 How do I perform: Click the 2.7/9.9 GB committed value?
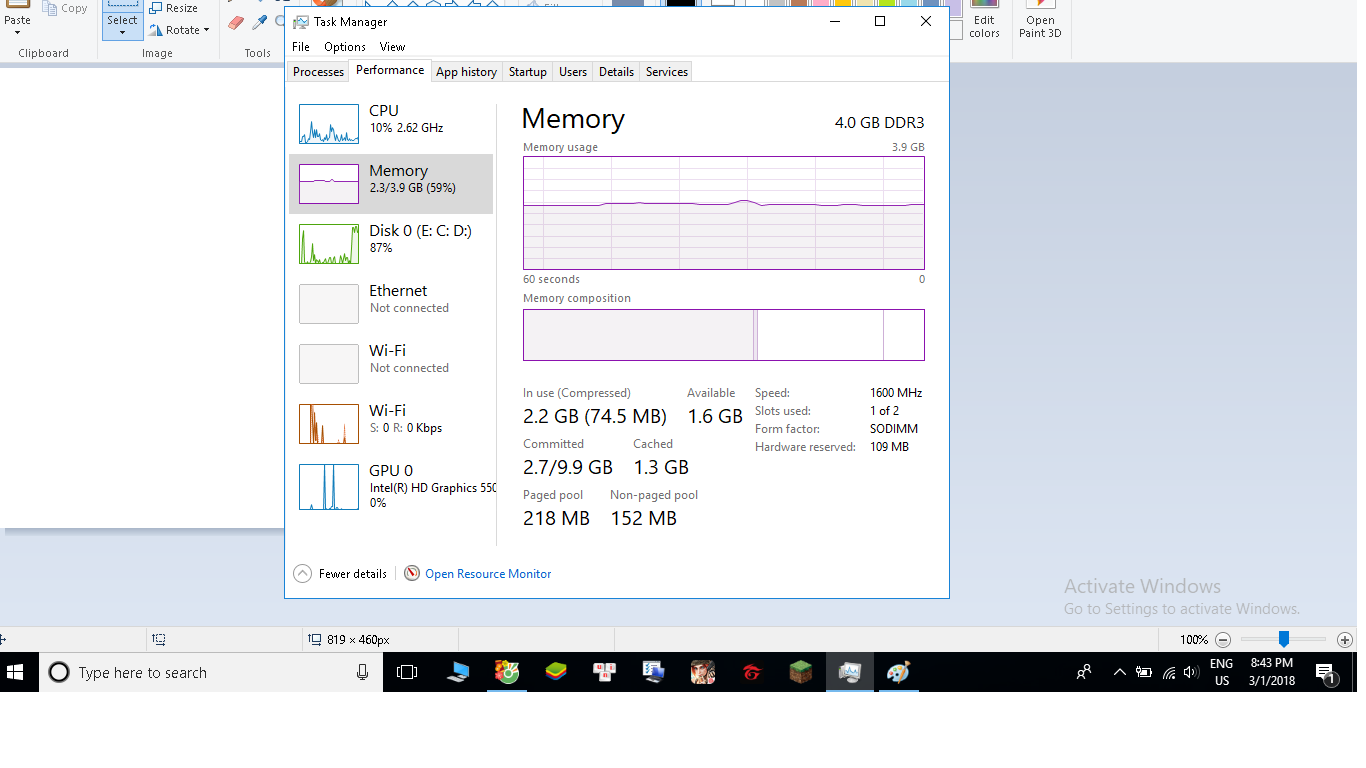[568, 467]
